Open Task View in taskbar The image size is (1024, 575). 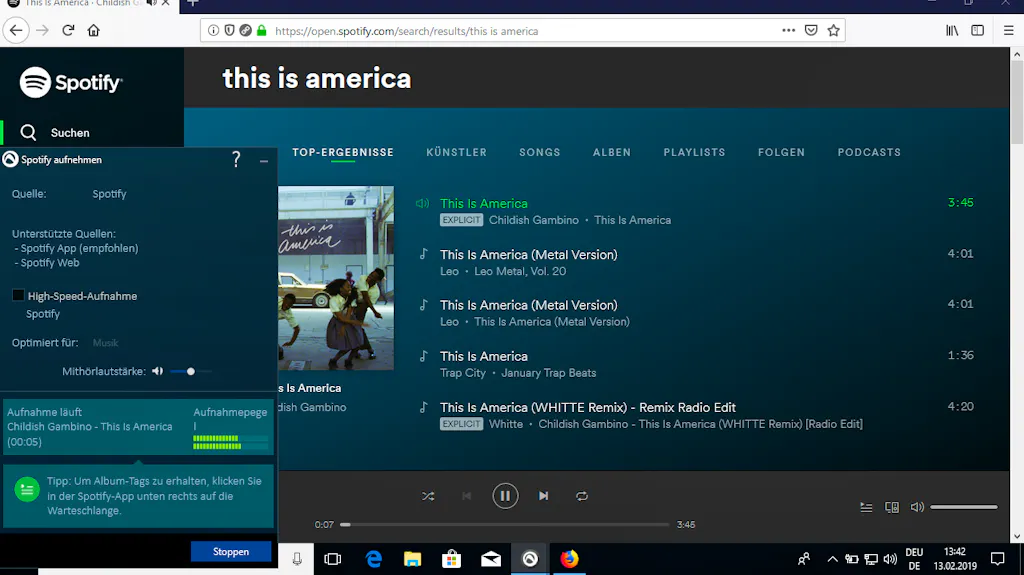pyautogui.click(x=332, y=559)
